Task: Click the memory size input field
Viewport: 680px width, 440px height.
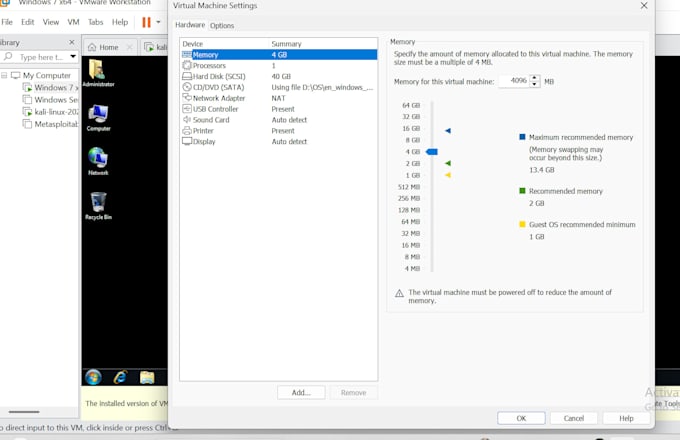Action: pyautogui.click(x=514, y=81)
